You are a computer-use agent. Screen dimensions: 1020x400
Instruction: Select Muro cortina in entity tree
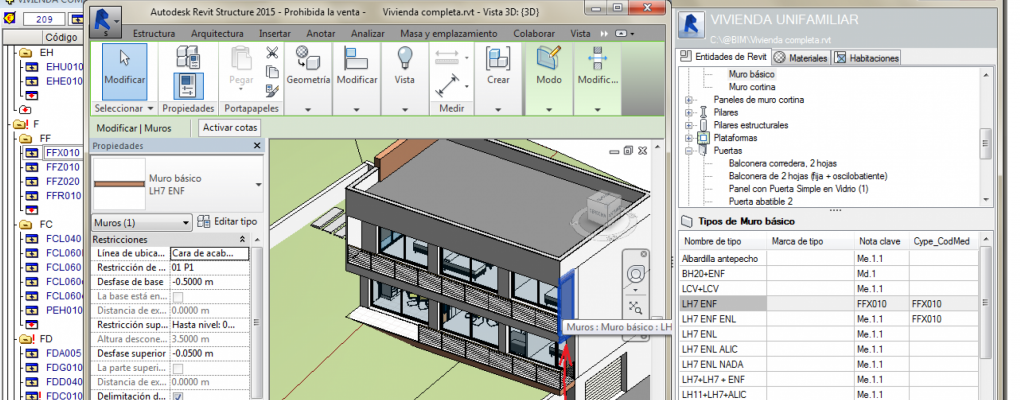pyautogui.click(x=751, y=87)
